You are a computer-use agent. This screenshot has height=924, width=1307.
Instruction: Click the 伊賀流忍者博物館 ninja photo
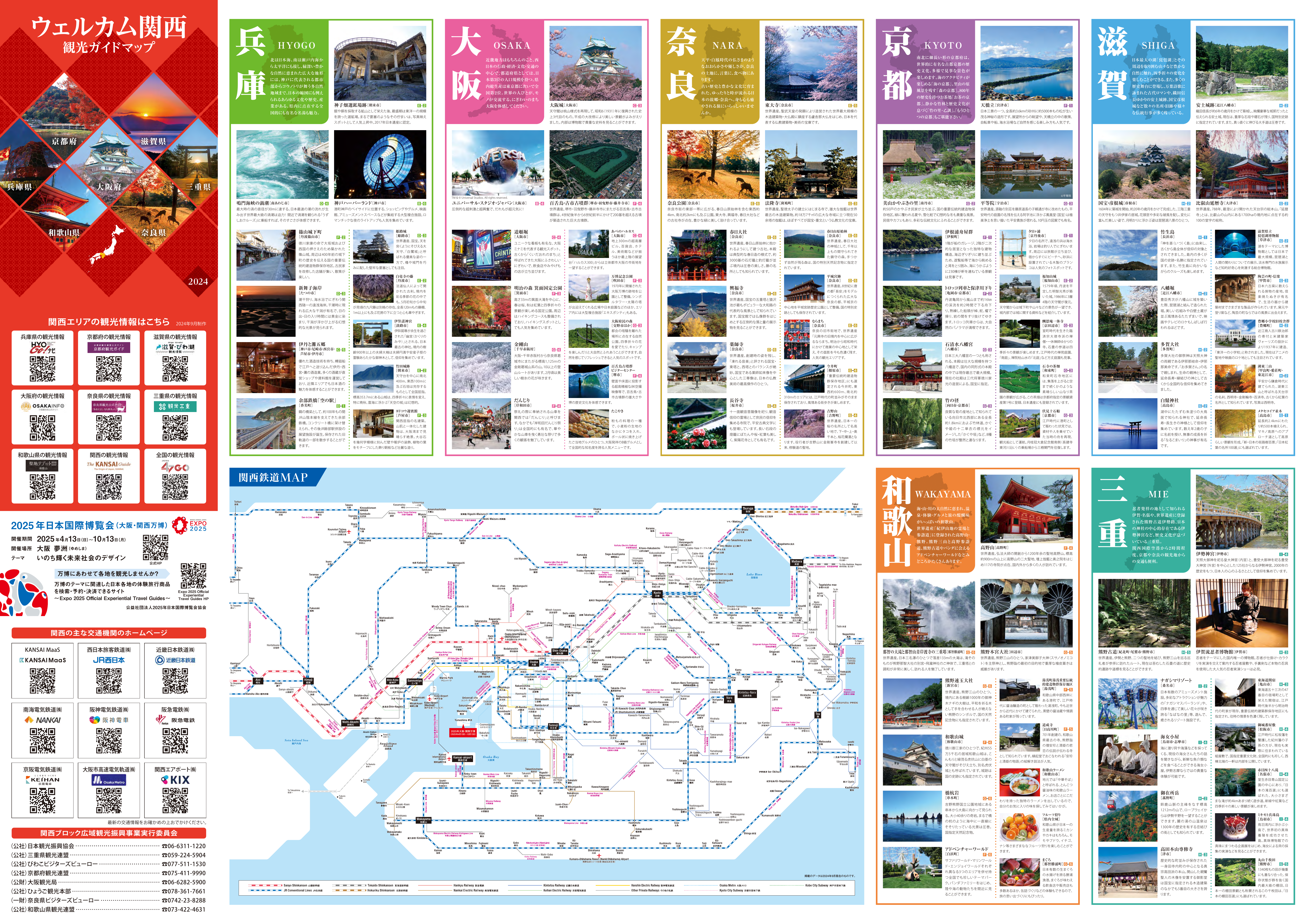click(x=1242, y=613)
